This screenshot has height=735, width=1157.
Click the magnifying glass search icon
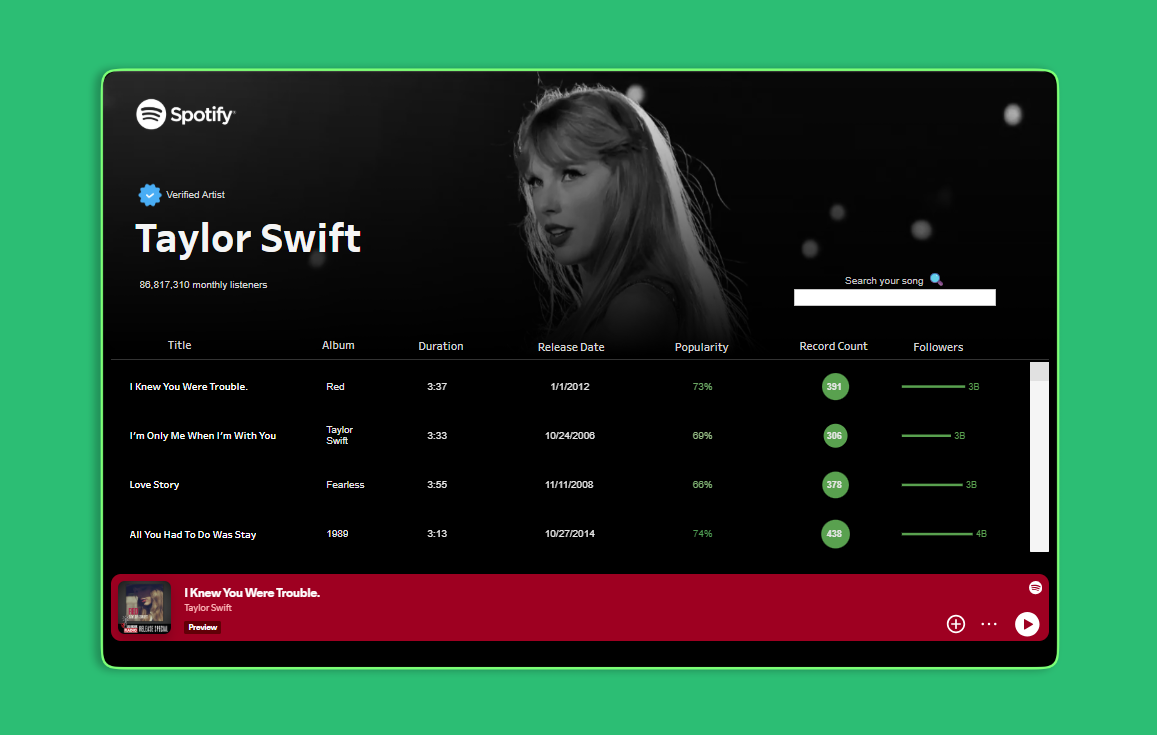pyautogui.click(x=936, y=279)
